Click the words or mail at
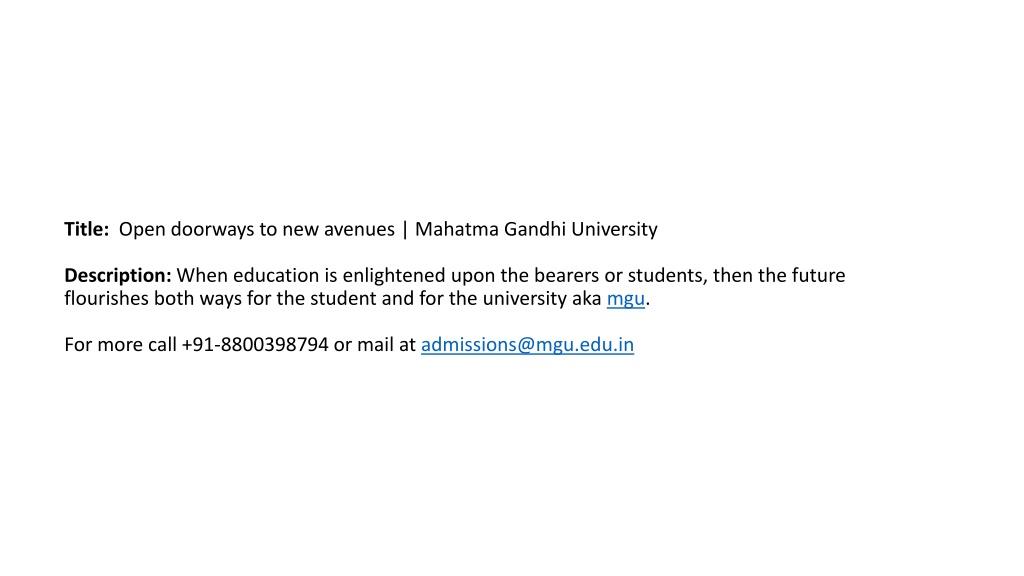The image size is (1024, 576). pos(374,345)
